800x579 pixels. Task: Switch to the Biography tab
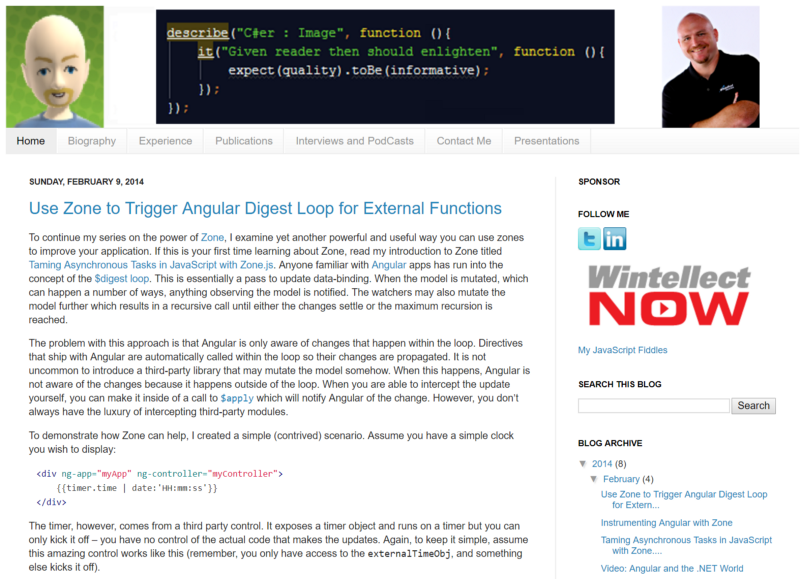[x=91, y=140]
